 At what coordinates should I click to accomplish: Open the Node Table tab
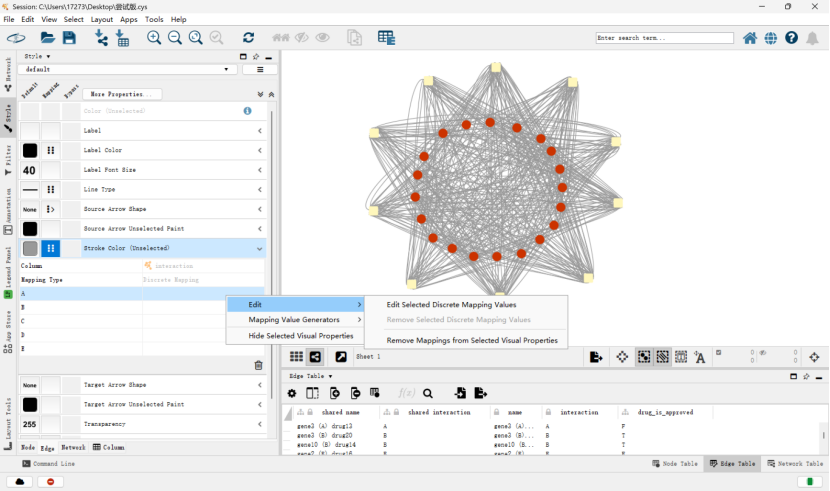675,463
